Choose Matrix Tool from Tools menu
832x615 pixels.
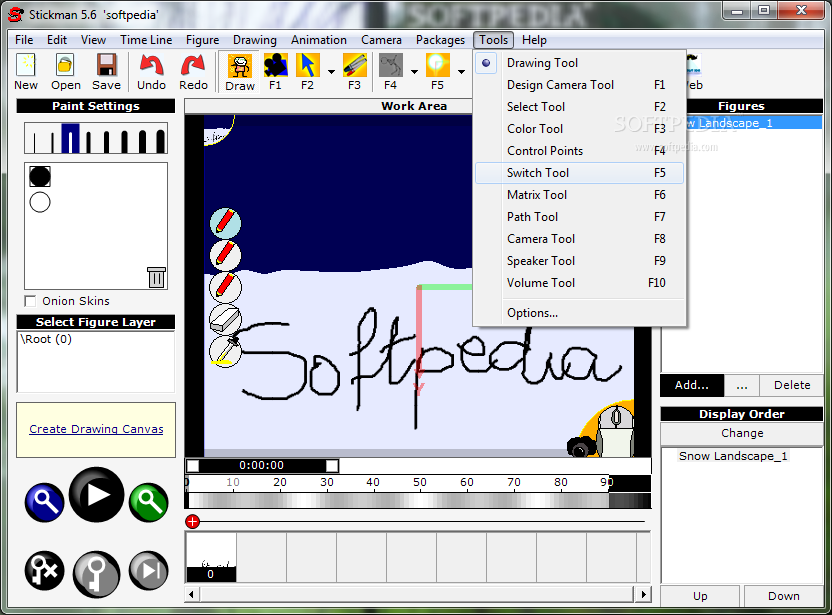[x=579, y=195]
